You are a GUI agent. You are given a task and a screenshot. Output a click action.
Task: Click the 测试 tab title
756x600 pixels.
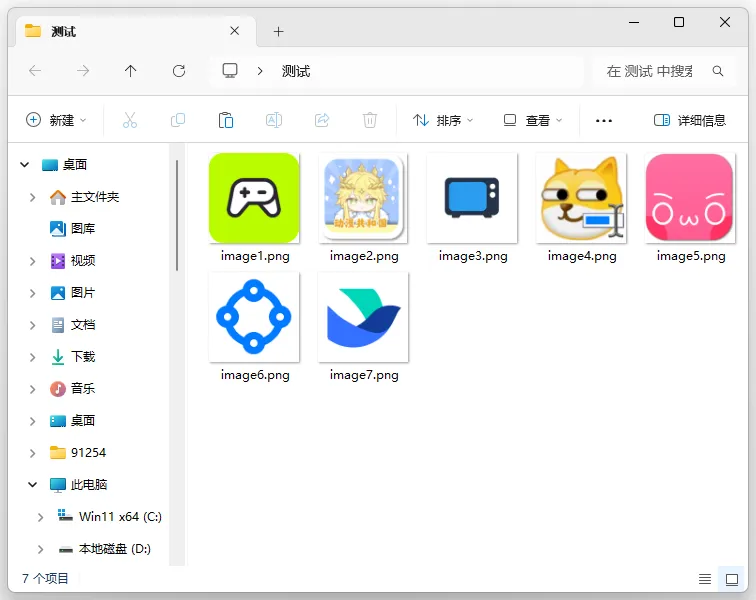click(63, 32)
